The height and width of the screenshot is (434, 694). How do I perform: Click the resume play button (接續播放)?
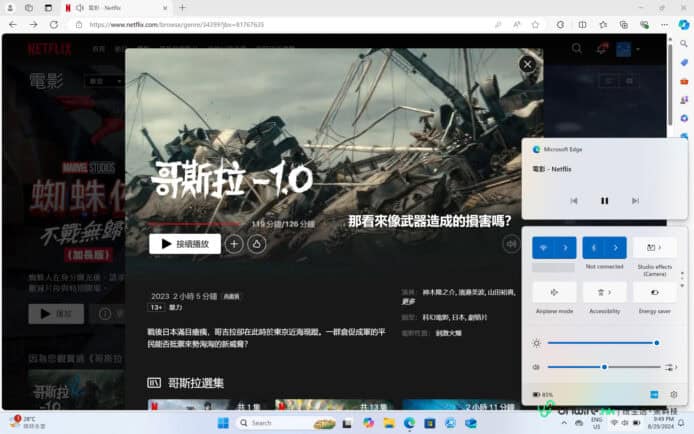[185, 243]
